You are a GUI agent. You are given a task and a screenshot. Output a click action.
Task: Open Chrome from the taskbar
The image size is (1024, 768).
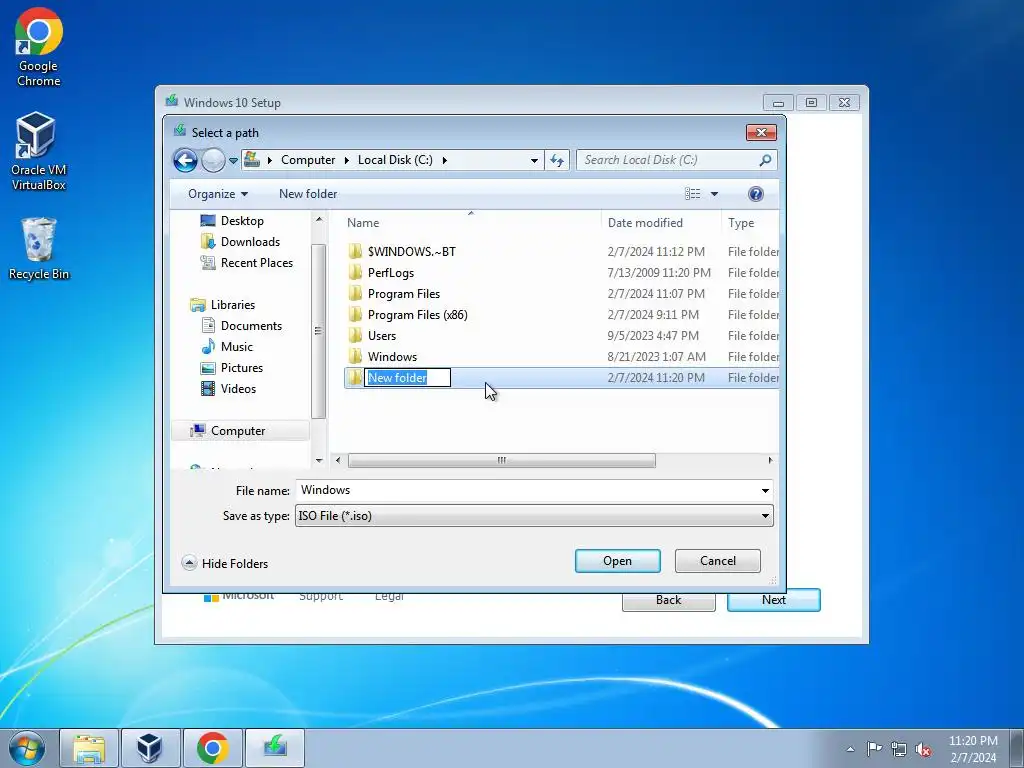[x=212, y=748]
